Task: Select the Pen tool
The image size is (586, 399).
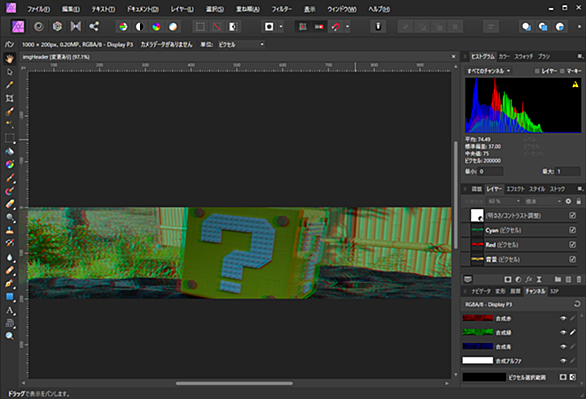Action: tap(10, 284)
